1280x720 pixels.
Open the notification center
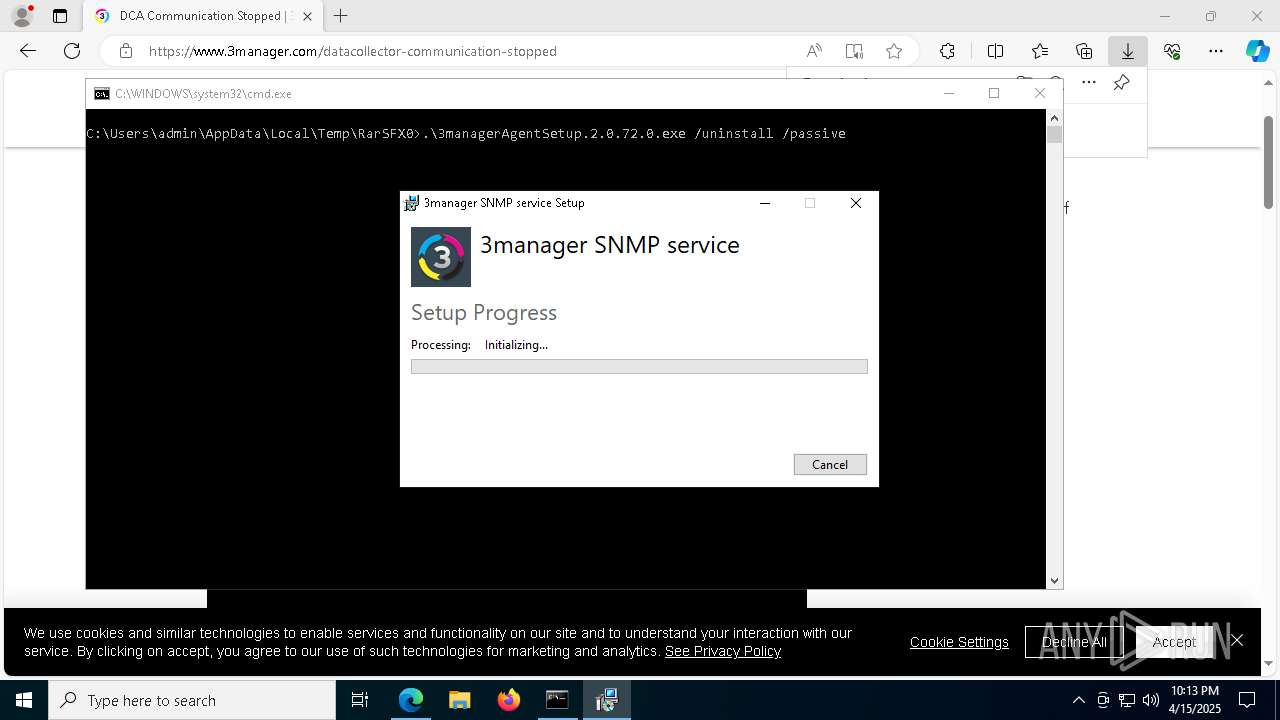1248,700
